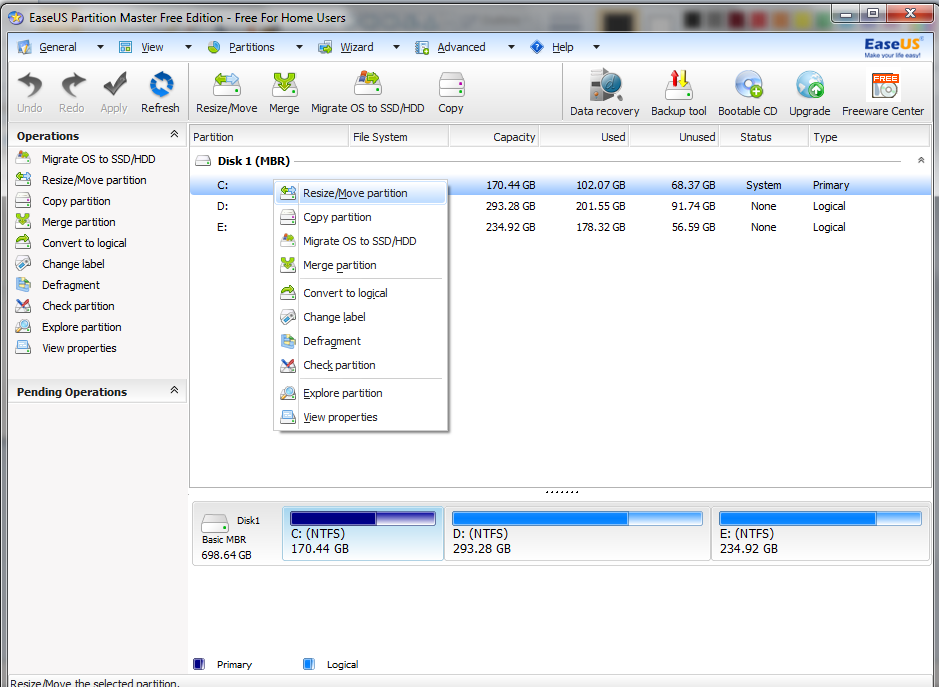Choose Resize/Move partition in Operations panel
The image size is (939, 687).
coord(94,180)
